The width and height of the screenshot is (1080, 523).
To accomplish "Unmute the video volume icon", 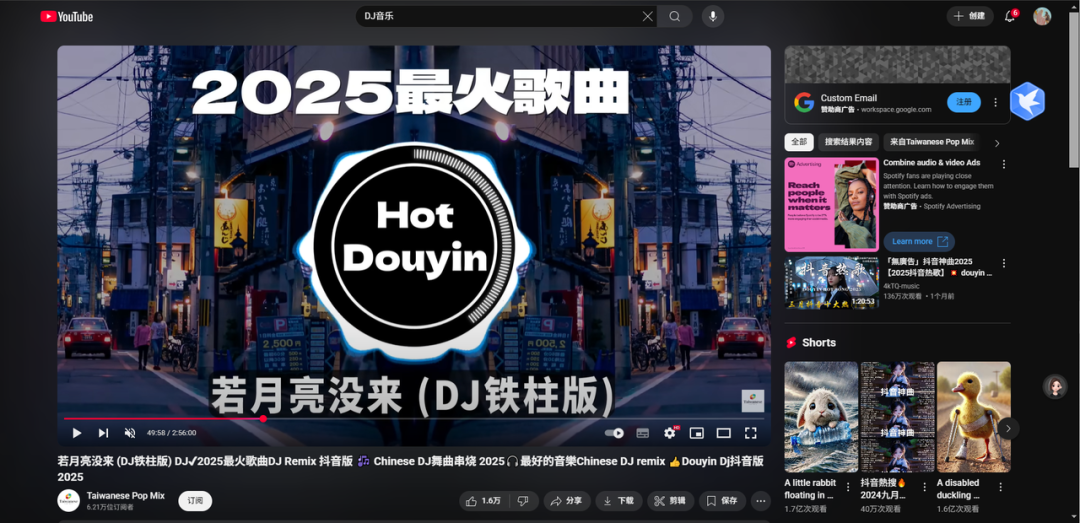I will point(129,433).
